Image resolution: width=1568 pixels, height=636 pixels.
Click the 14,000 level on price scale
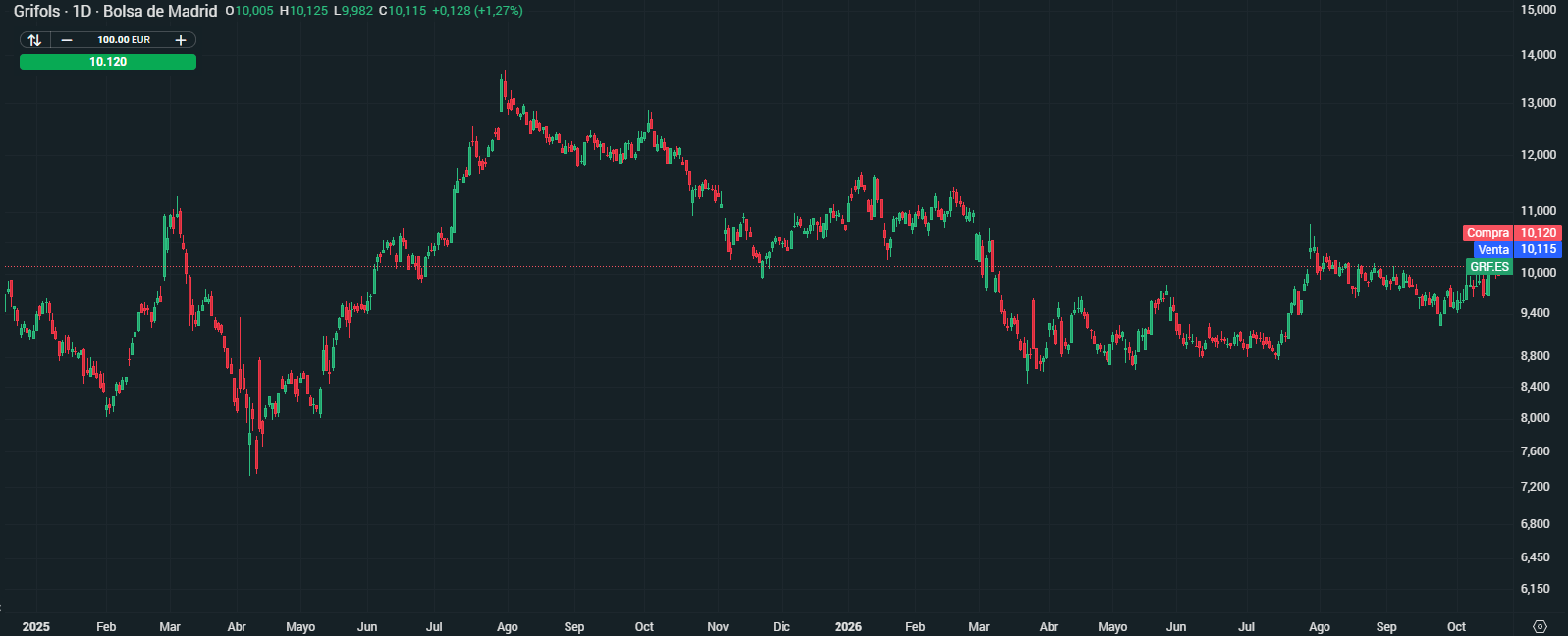coord(1538,55)
